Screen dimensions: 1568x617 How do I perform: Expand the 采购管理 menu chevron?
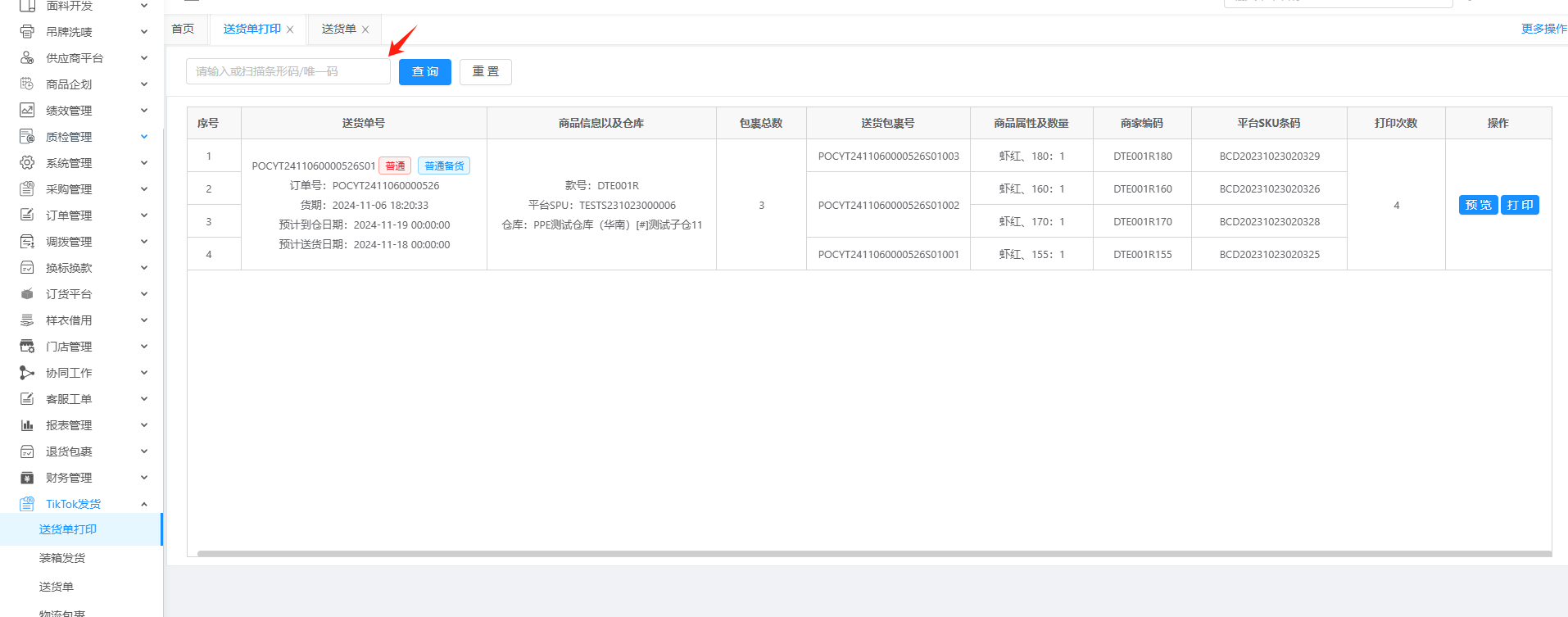[x=144, y=189]
